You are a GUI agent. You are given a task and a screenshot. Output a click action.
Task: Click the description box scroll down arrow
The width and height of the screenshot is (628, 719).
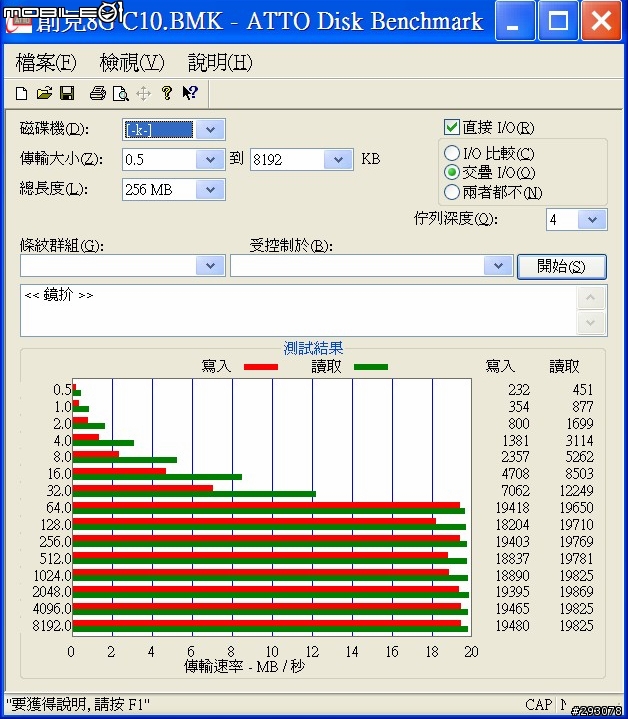pos(590,323)
